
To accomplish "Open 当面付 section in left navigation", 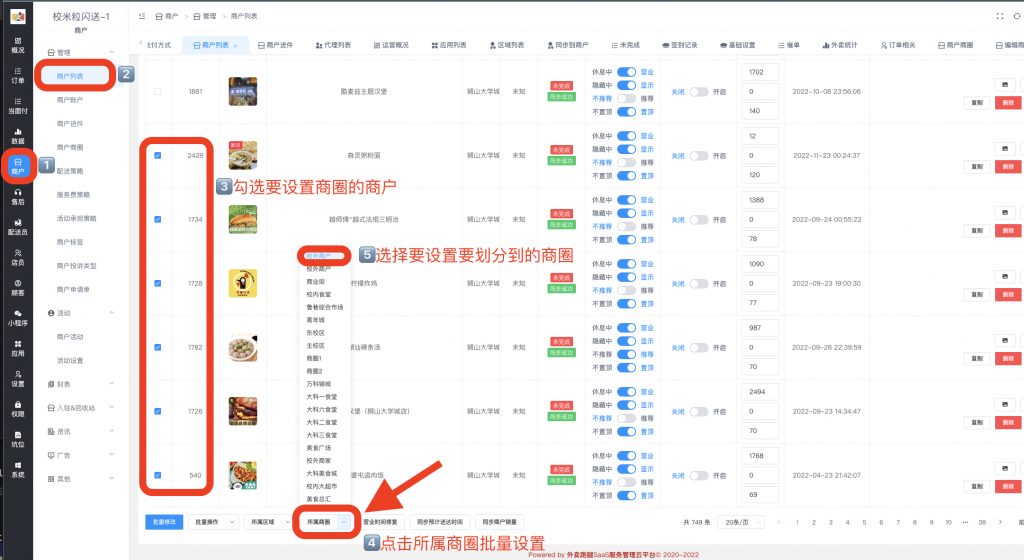I will click(18, 106).
